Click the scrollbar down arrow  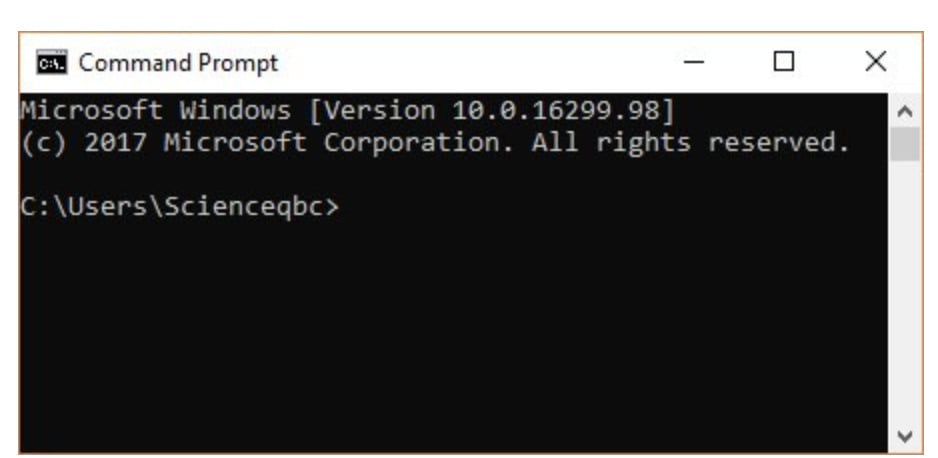(905, 437)
